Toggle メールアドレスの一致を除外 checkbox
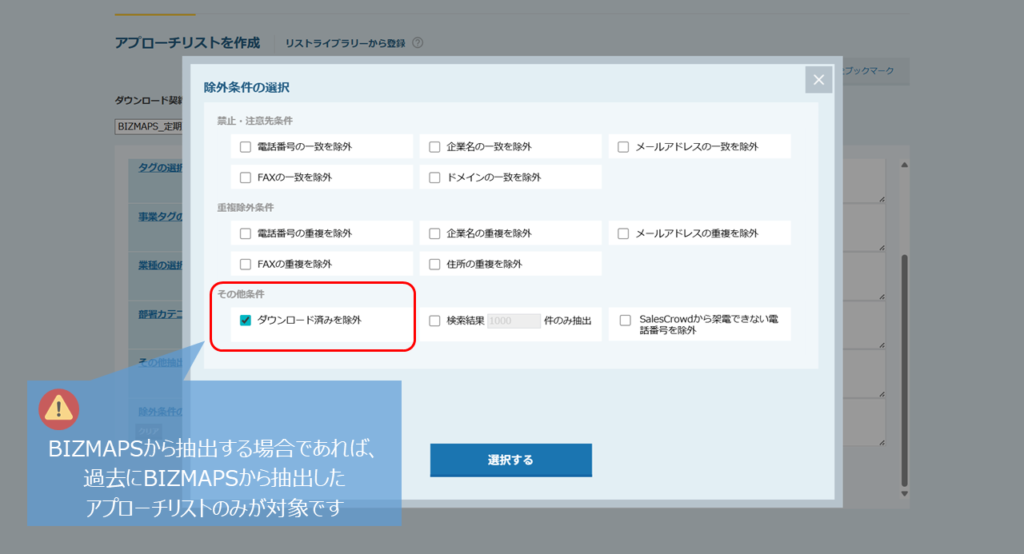 pyautogui.click(x=623, y=147)
